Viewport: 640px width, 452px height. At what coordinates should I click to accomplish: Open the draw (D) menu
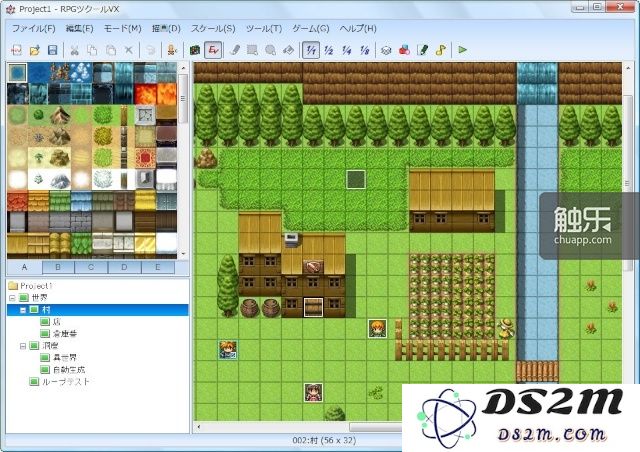(166, 29)
